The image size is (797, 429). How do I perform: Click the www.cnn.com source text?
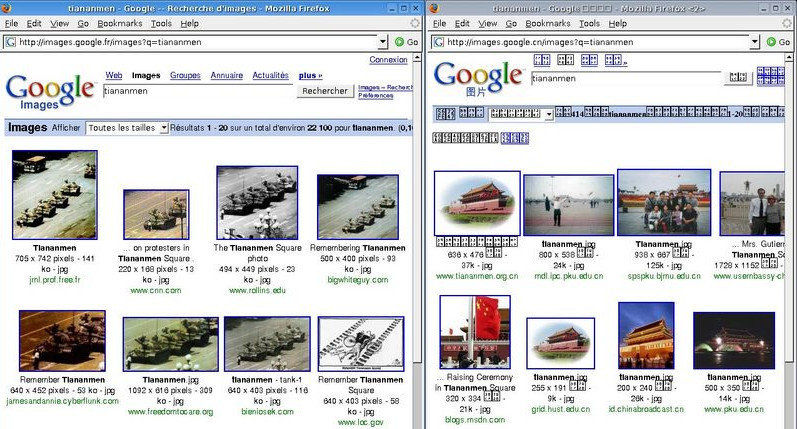click(156, 291)
